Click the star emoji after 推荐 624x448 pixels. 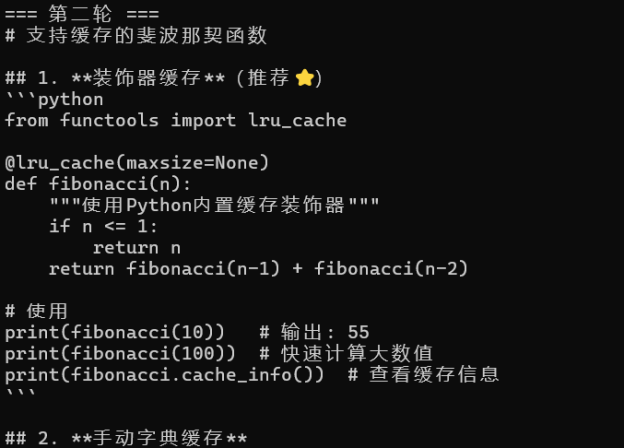click(305, 78)
